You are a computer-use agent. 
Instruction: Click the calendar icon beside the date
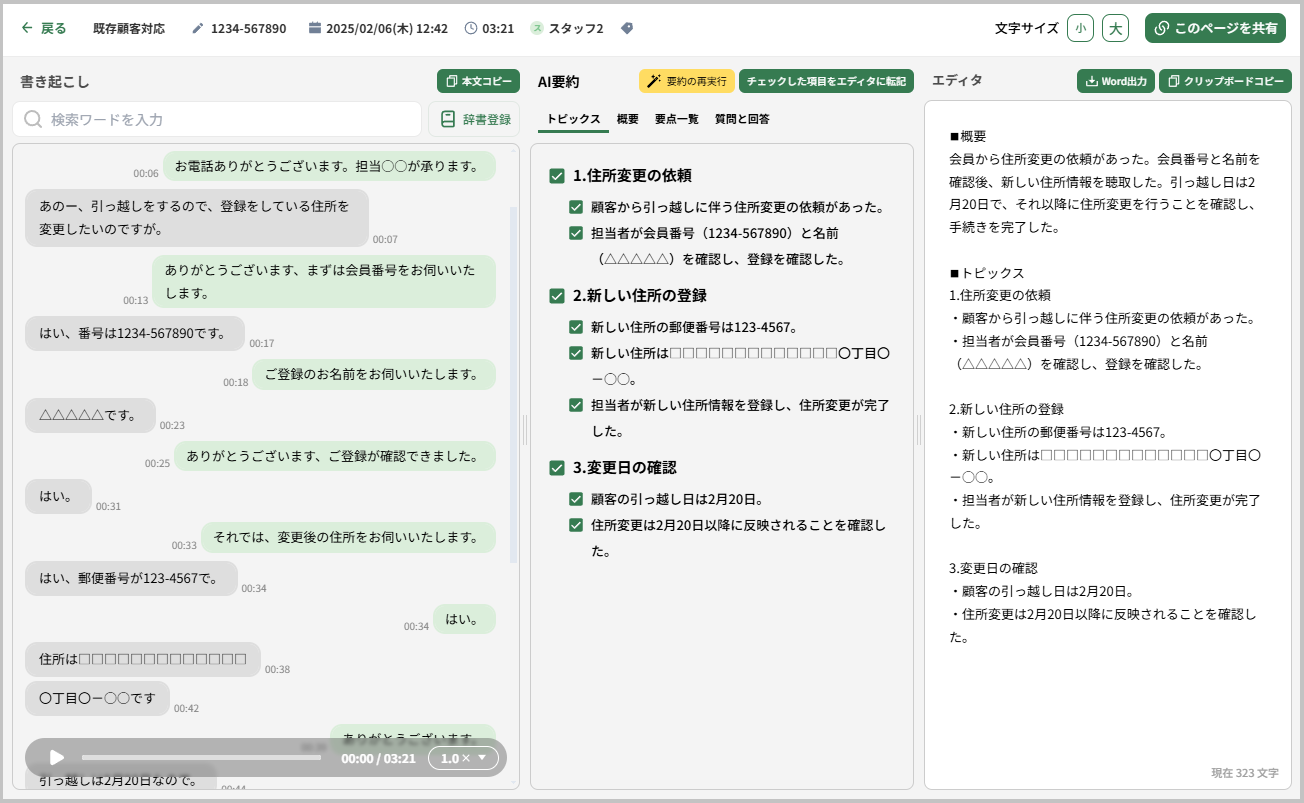coord(315,28)
